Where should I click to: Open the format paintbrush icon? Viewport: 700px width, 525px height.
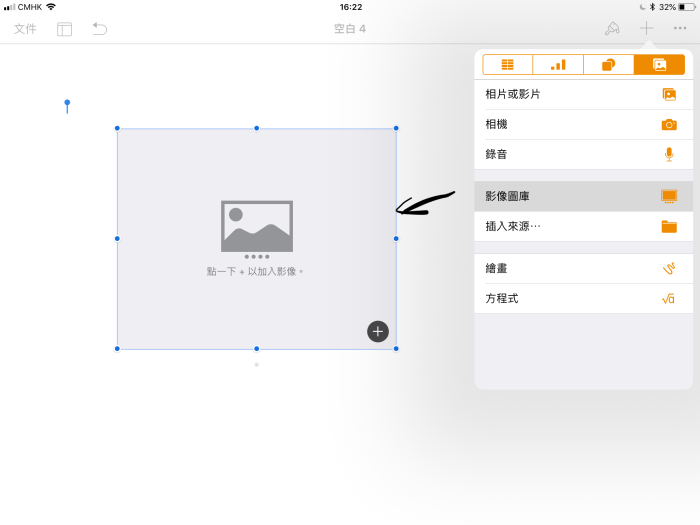click(612, 29)
